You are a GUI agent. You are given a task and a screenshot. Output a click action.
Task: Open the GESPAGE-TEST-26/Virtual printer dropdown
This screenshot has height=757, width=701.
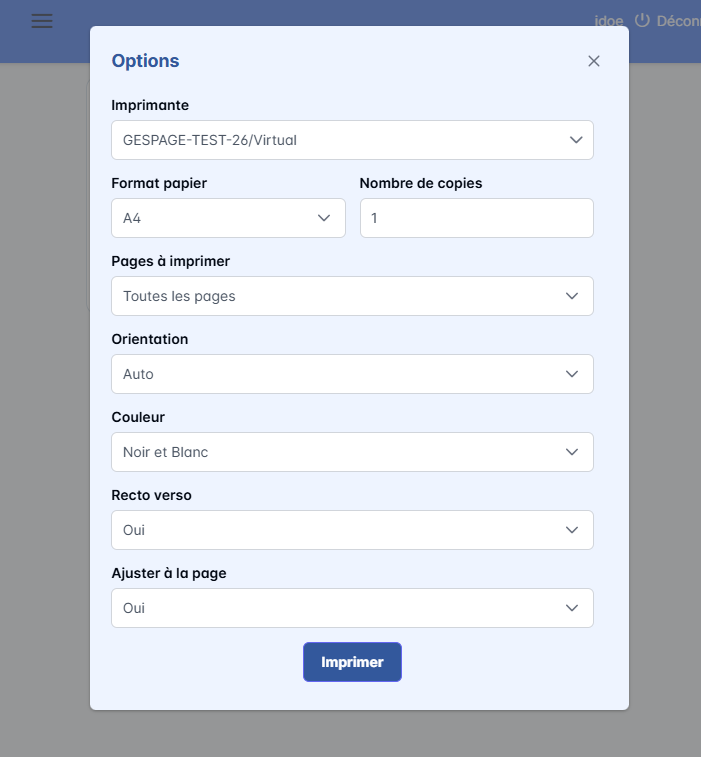tap(340, 140)
